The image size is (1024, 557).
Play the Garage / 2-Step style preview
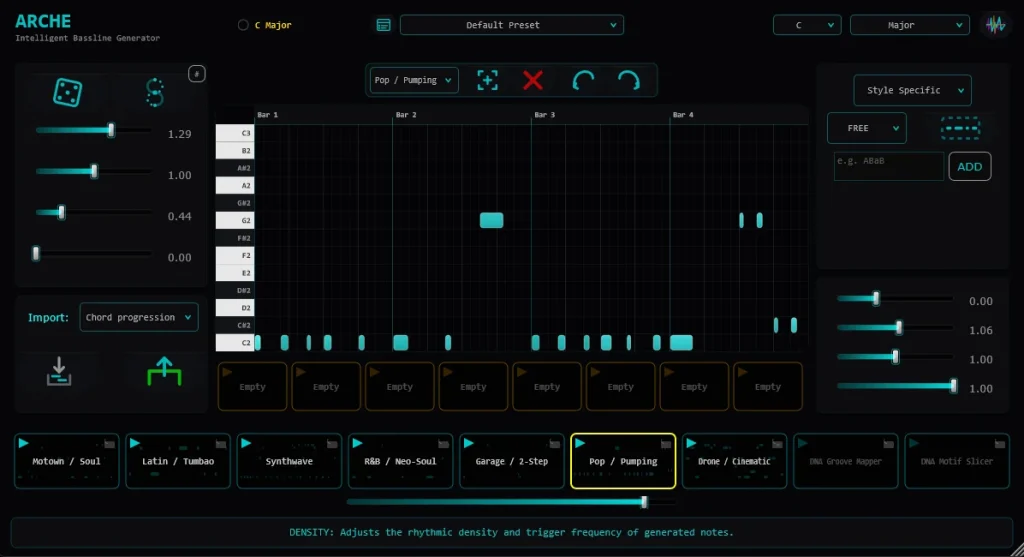(468, 443)
